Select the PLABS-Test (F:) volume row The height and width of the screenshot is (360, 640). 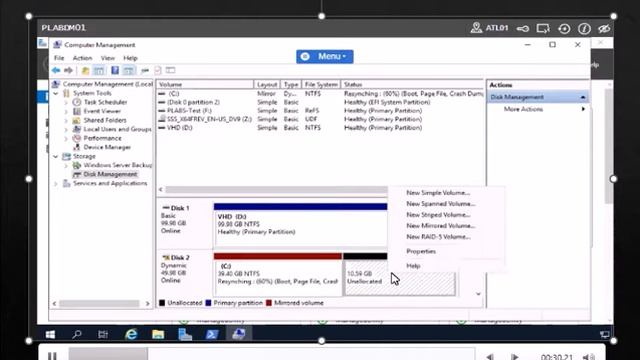pyautogui.click(x=320, y=111)
